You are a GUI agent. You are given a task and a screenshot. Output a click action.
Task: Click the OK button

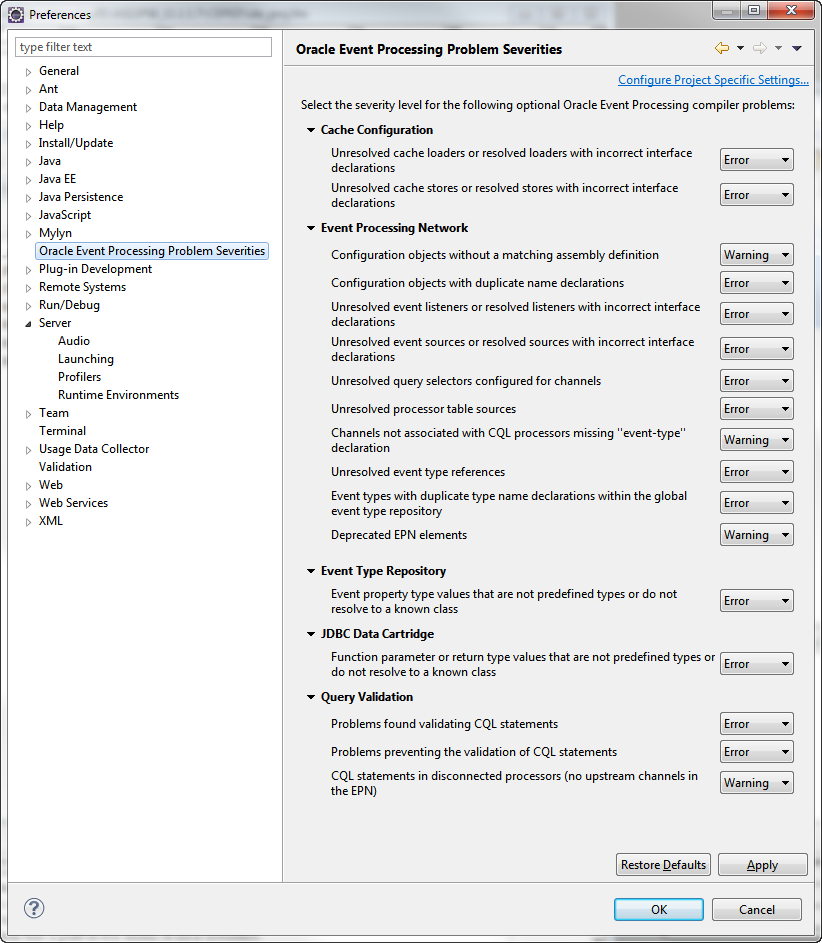pos(658,909)
